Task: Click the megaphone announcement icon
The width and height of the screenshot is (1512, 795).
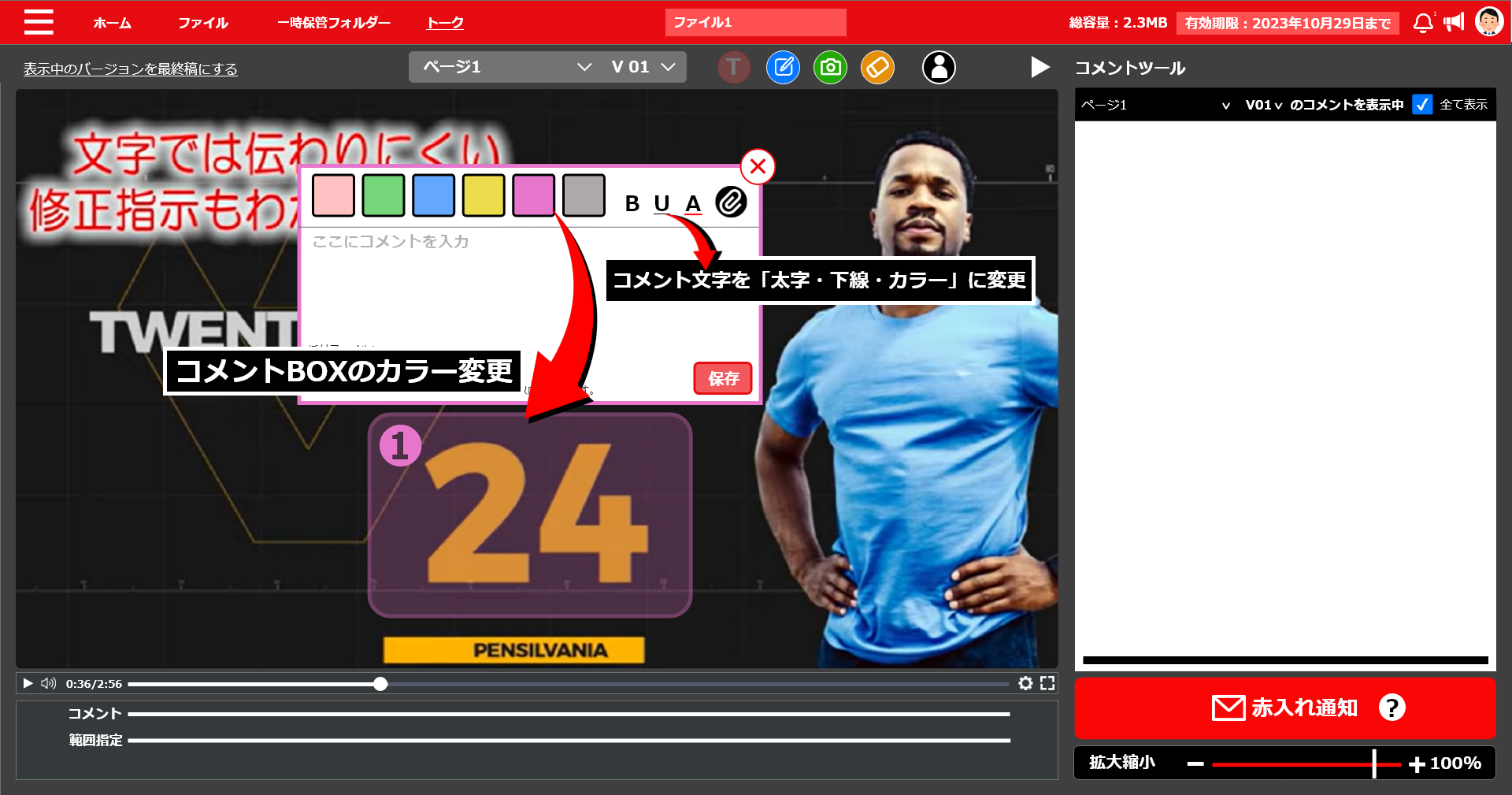Action: [x=1454, y=22]
